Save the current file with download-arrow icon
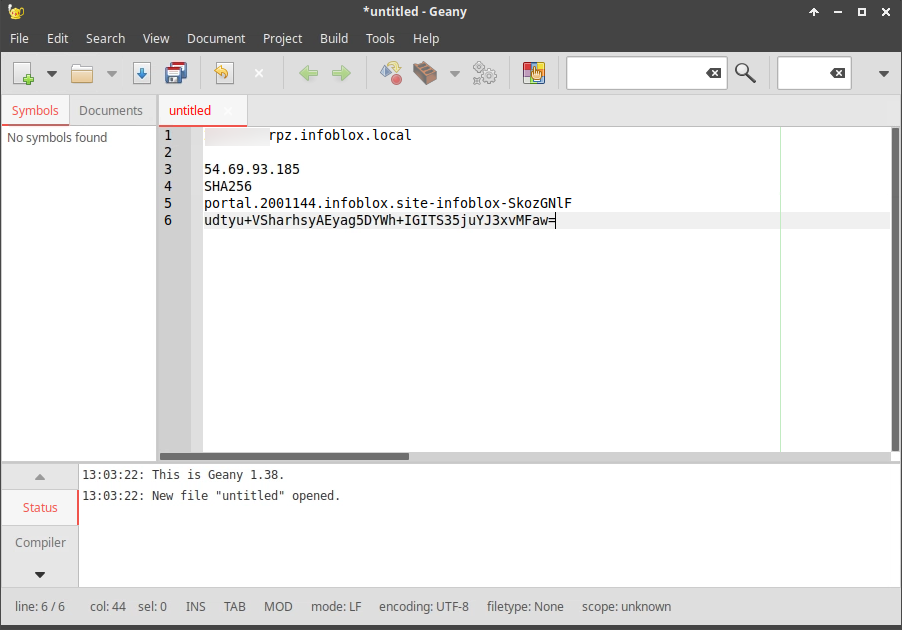 tap(142, 73)
